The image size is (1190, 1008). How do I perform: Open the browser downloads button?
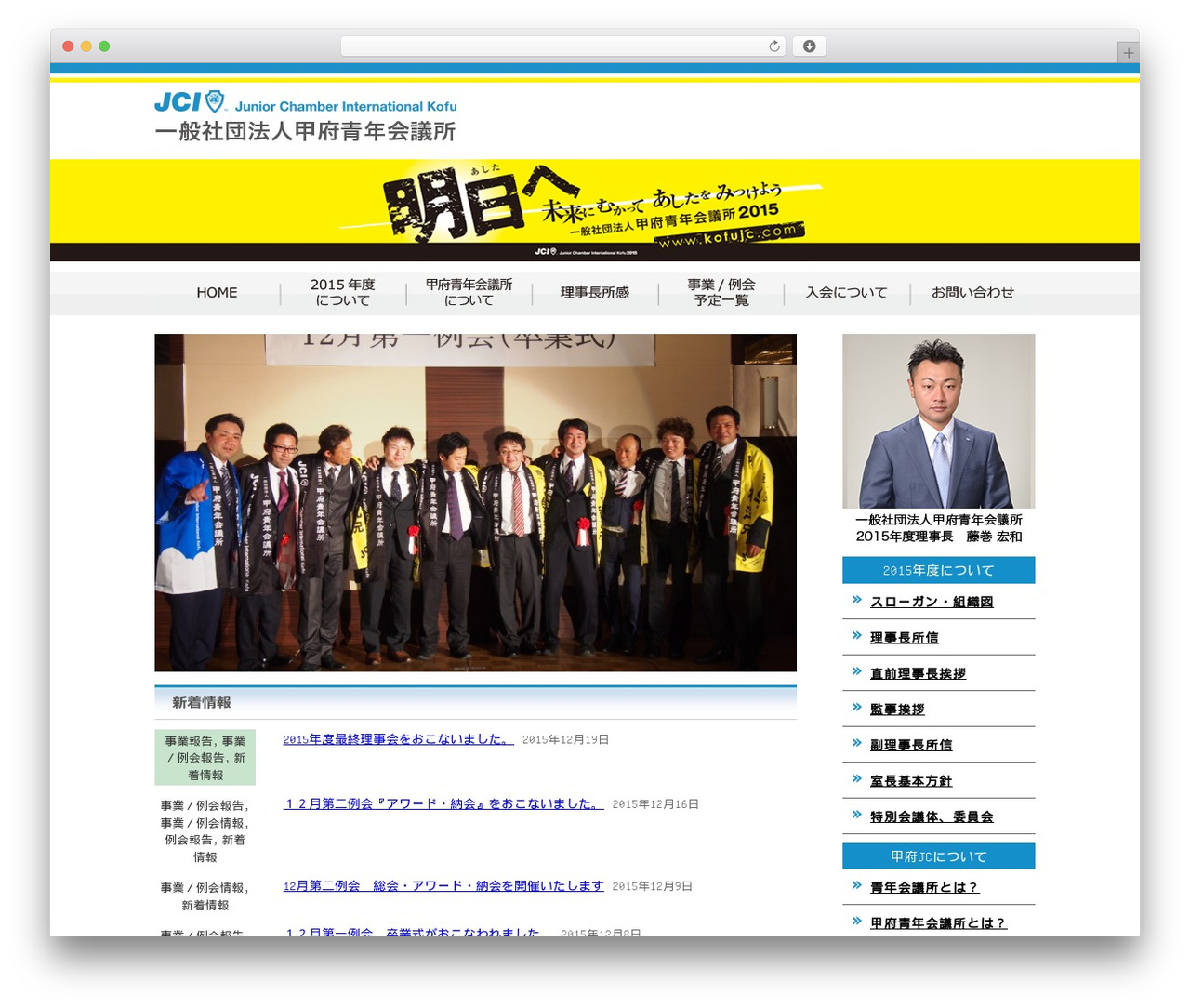[809, 46]
